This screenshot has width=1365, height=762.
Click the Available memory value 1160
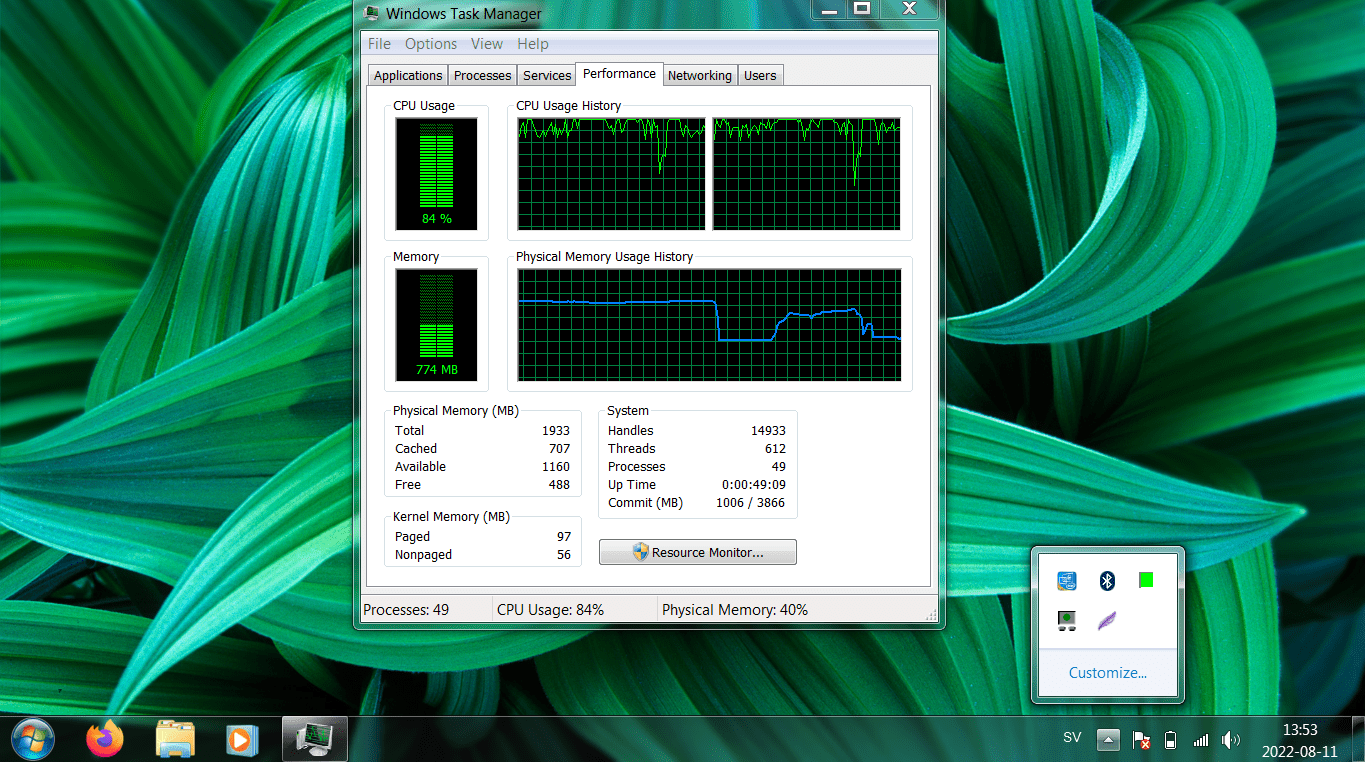click(x=556, y=467)
